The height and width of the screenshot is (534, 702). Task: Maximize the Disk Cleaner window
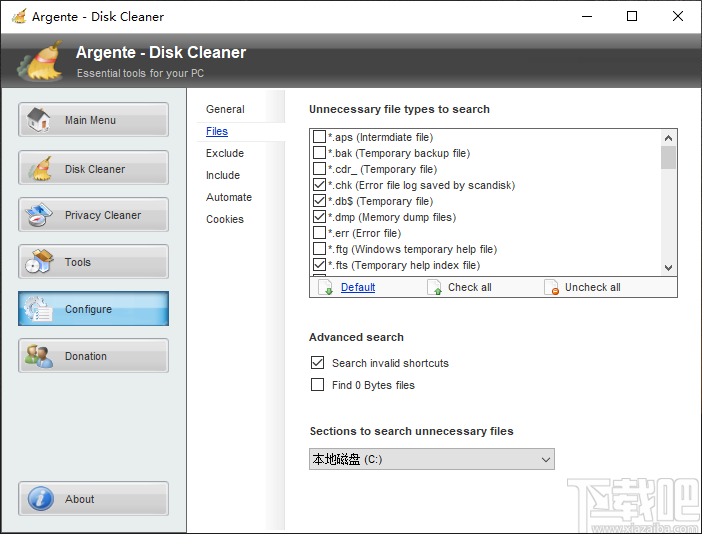click(x=632, y=17)
